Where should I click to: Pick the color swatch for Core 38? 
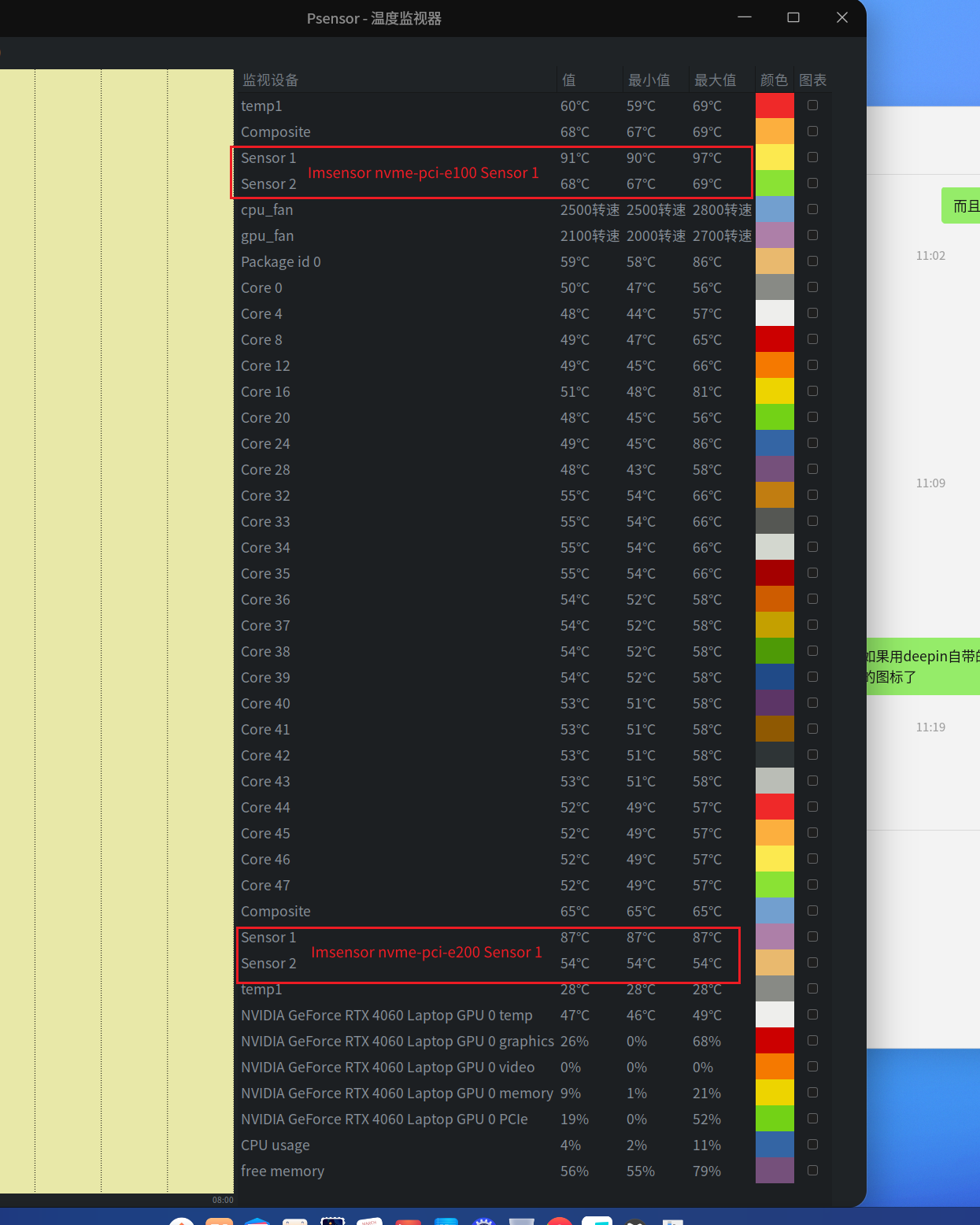775,651
